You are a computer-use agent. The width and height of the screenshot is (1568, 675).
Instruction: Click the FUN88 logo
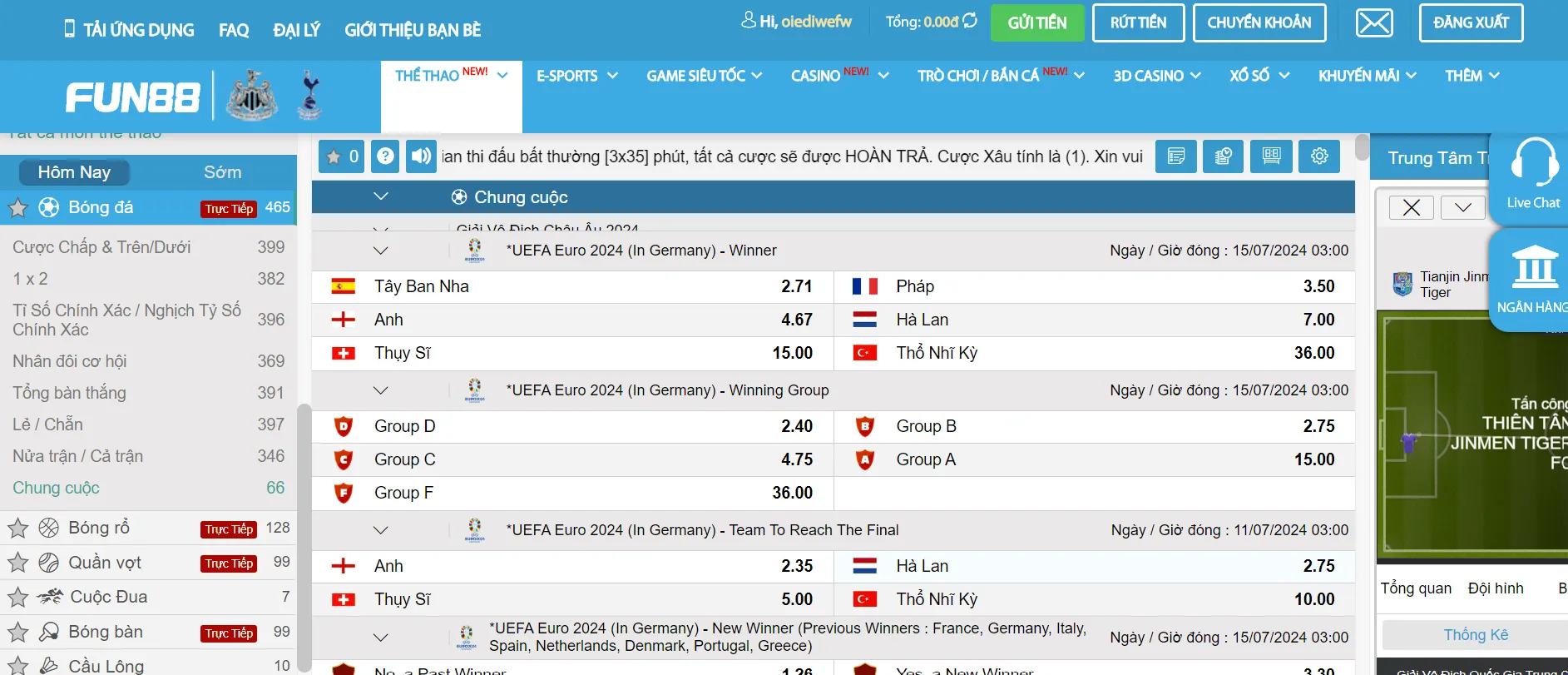tap(133, 97)
